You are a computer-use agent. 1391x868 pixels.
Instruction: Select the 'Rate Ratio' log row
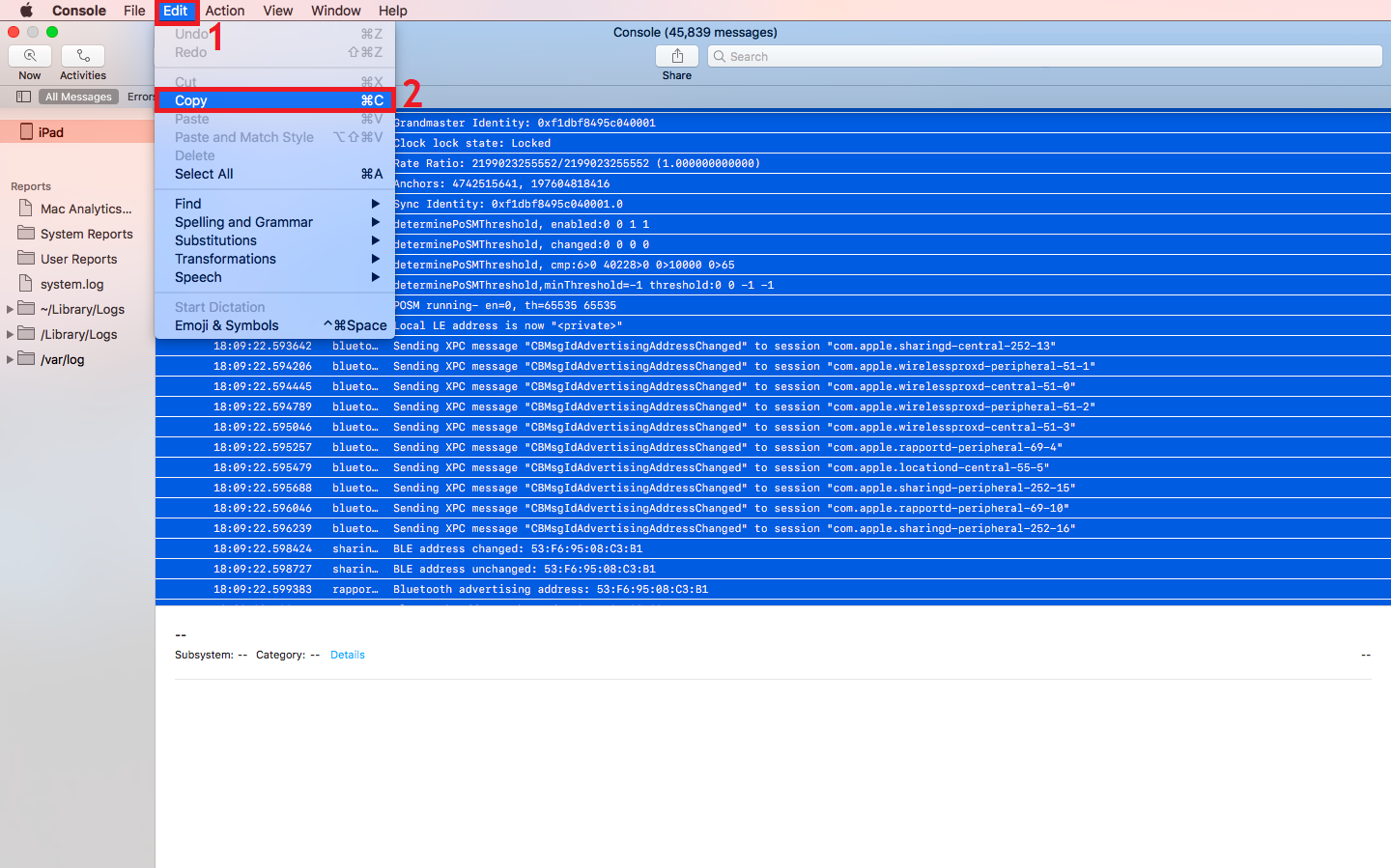coord(893,163)
